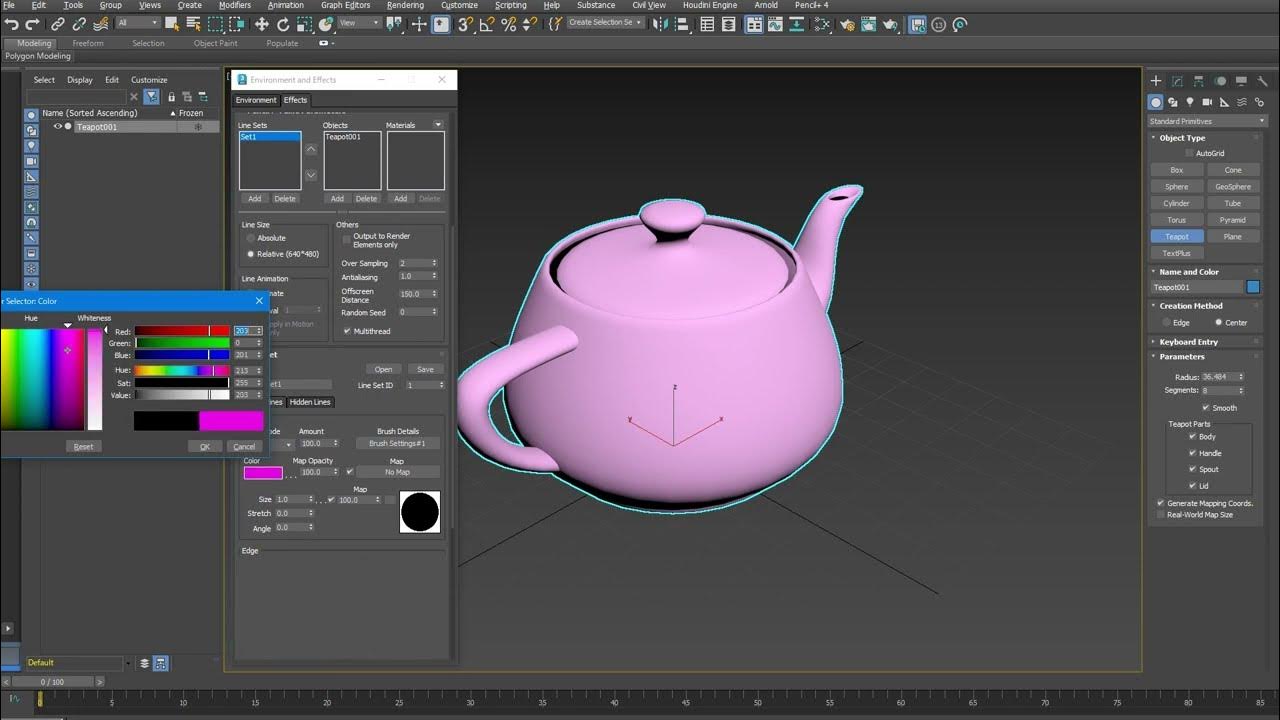The image size is (1280, 720).
Task: Uncheck the Handle teapot part
Action: click(x=1193, y=453)
